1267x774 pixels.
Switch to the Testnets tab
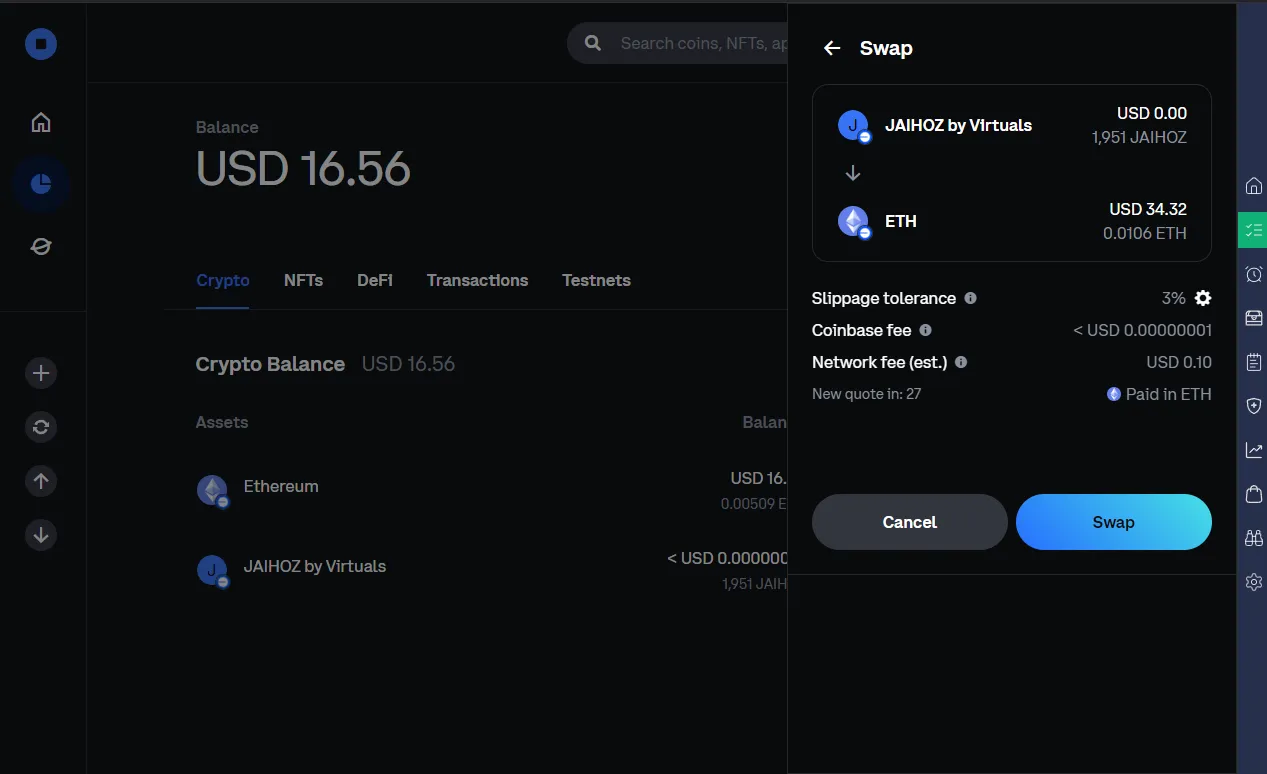[x=596, y=280]
